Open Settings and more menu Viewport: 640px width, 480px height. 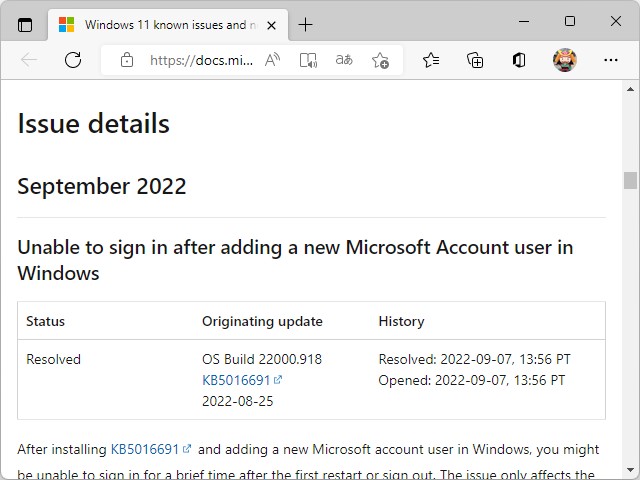pos(610,60)
